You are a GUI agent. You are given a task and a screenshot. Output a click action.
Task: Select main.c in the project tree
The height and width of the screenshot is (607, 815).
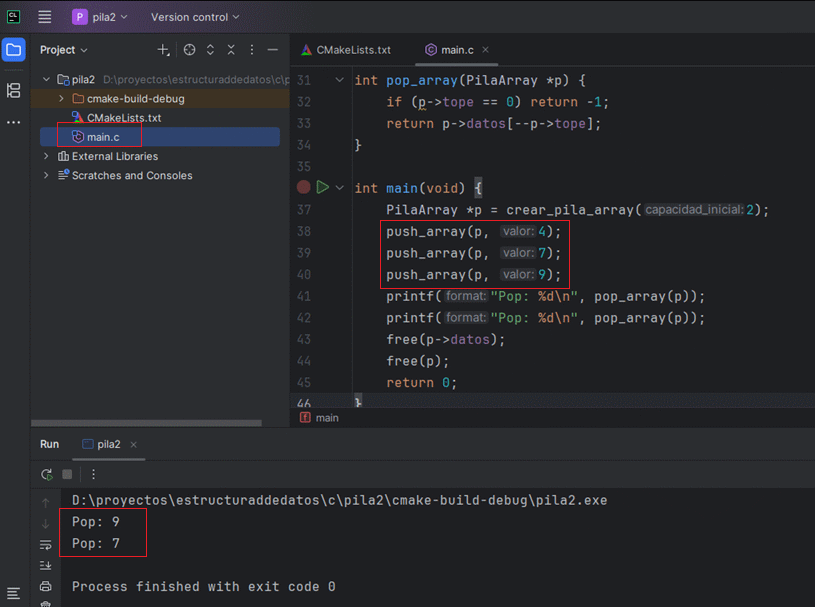click(x=103, y=137)
